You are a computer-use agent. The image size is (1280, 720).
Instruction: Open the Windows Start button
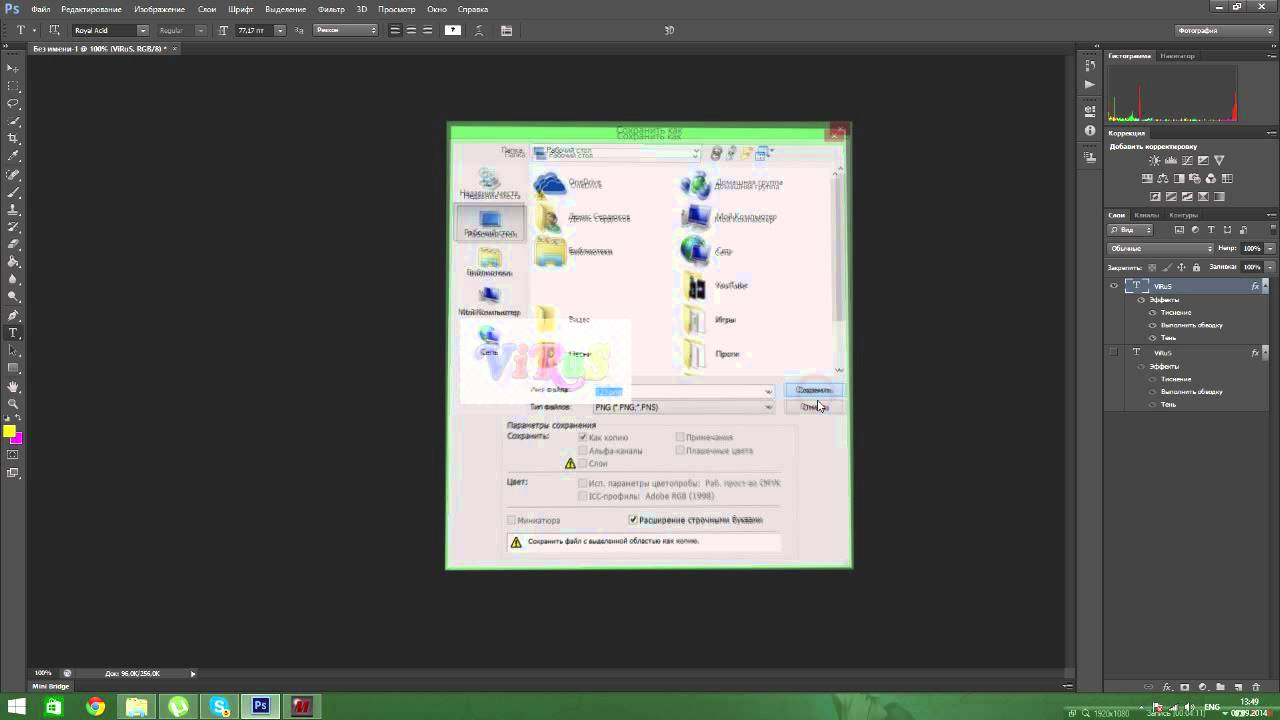(x=17, y=707)
